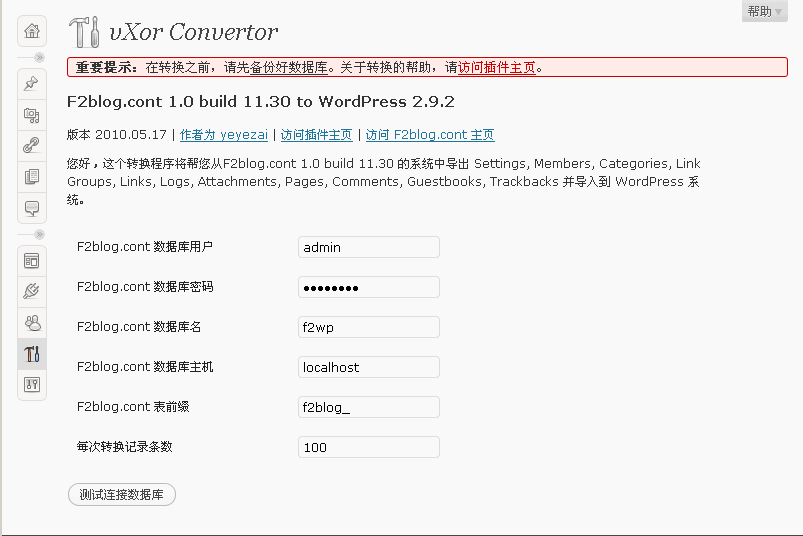This screenshot has width=803, height=536.
Task: Click 重要提示 bold text in notice
Action: tap(107, 68)
